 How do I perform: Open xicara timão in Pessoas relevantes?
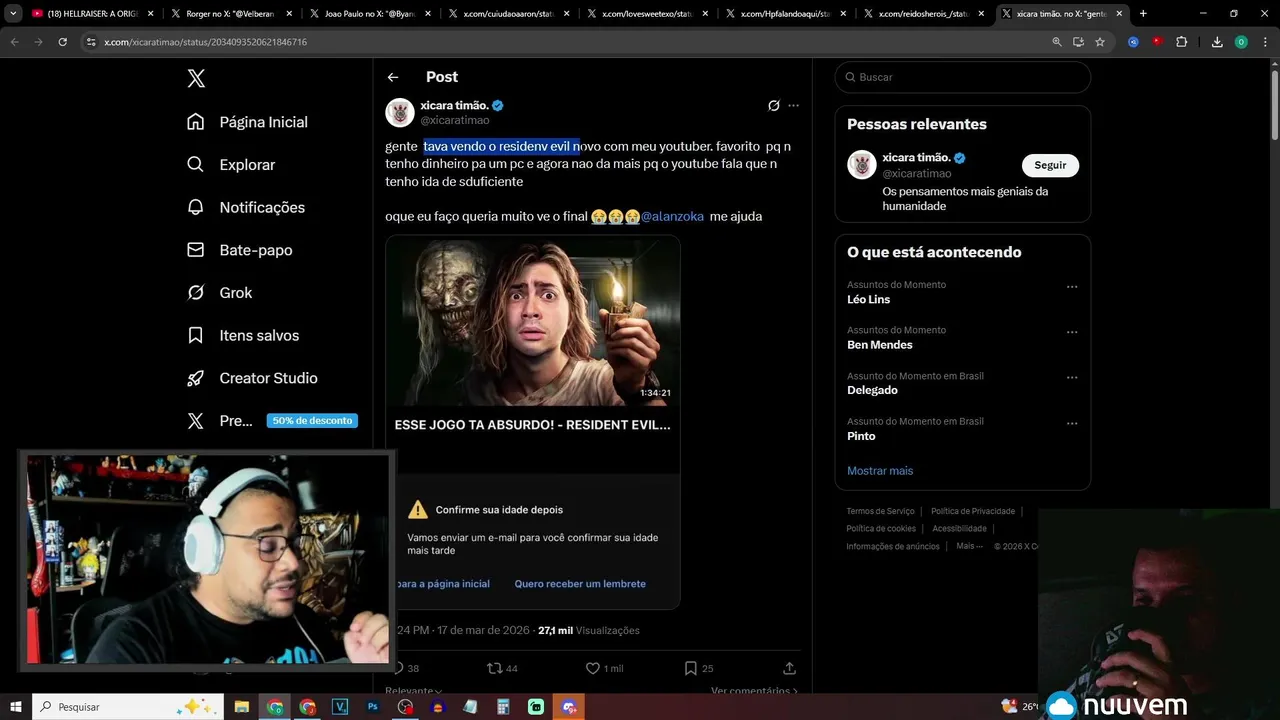pyautogui.click(x=917, y=158)
